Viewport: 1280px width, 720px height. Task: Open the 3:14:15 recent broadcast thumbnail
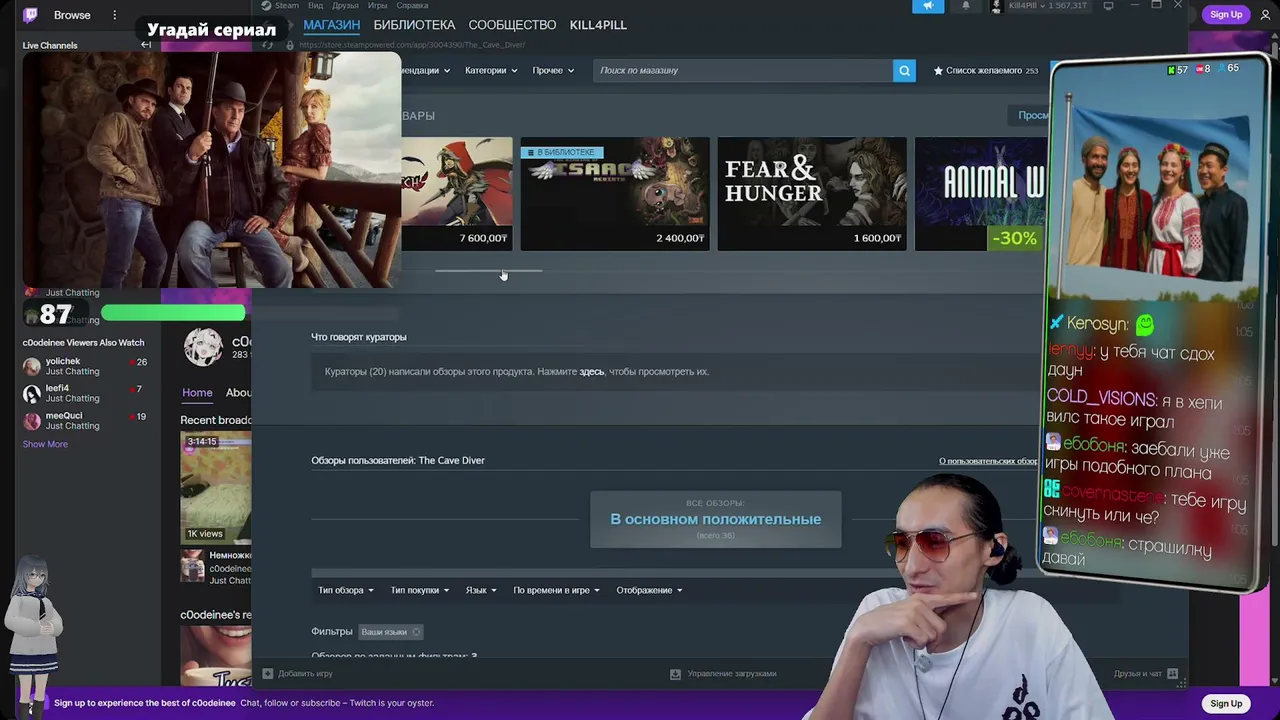point(216,488)
